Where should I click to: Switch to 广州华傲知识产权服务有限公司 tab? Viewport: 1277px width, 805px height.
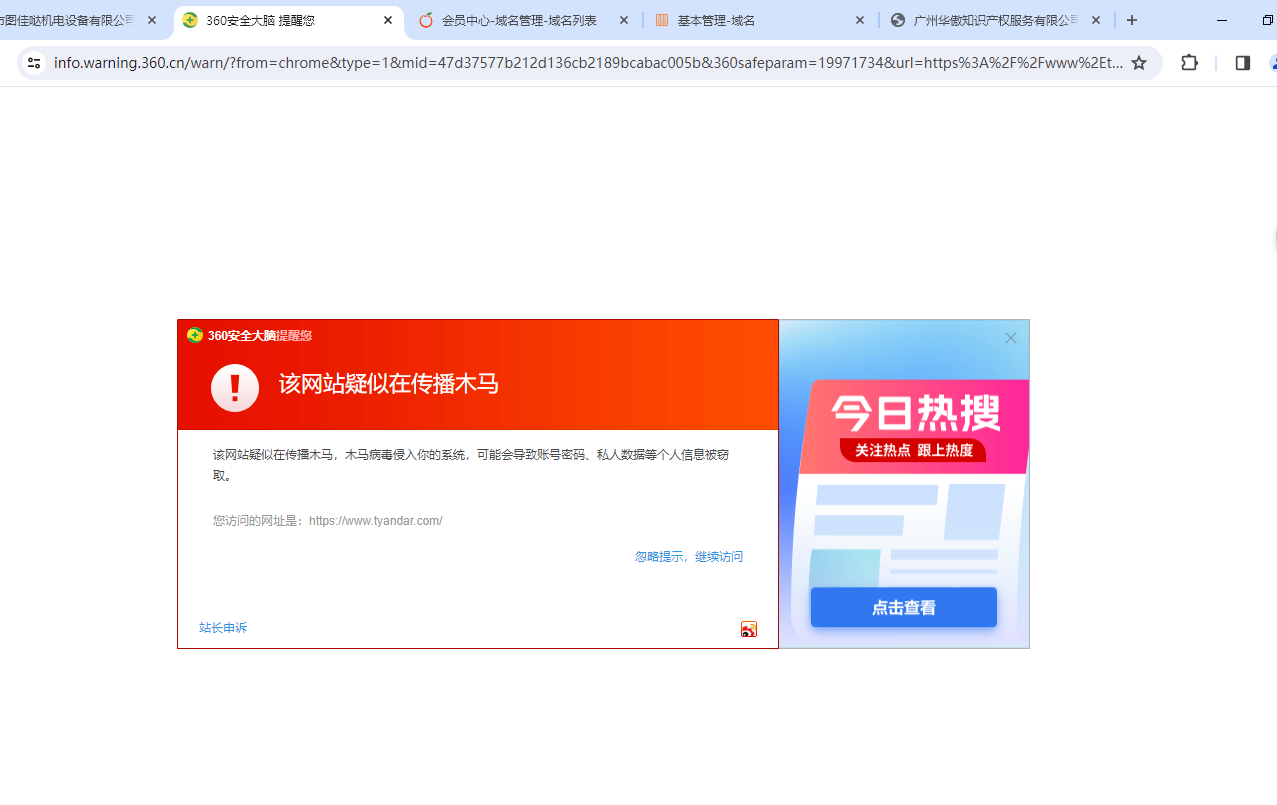point(996,21)
